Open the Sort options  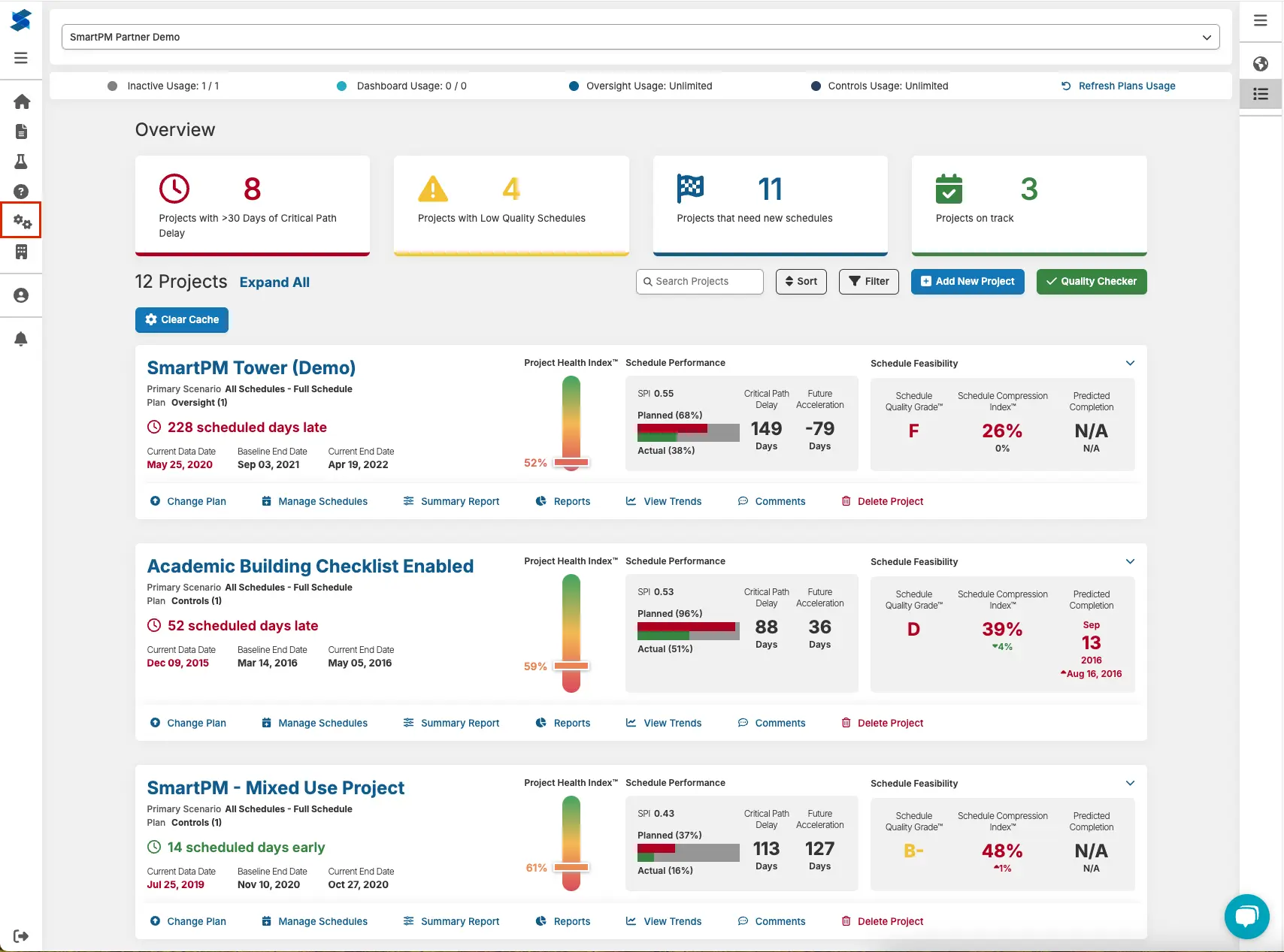point(801,281)
